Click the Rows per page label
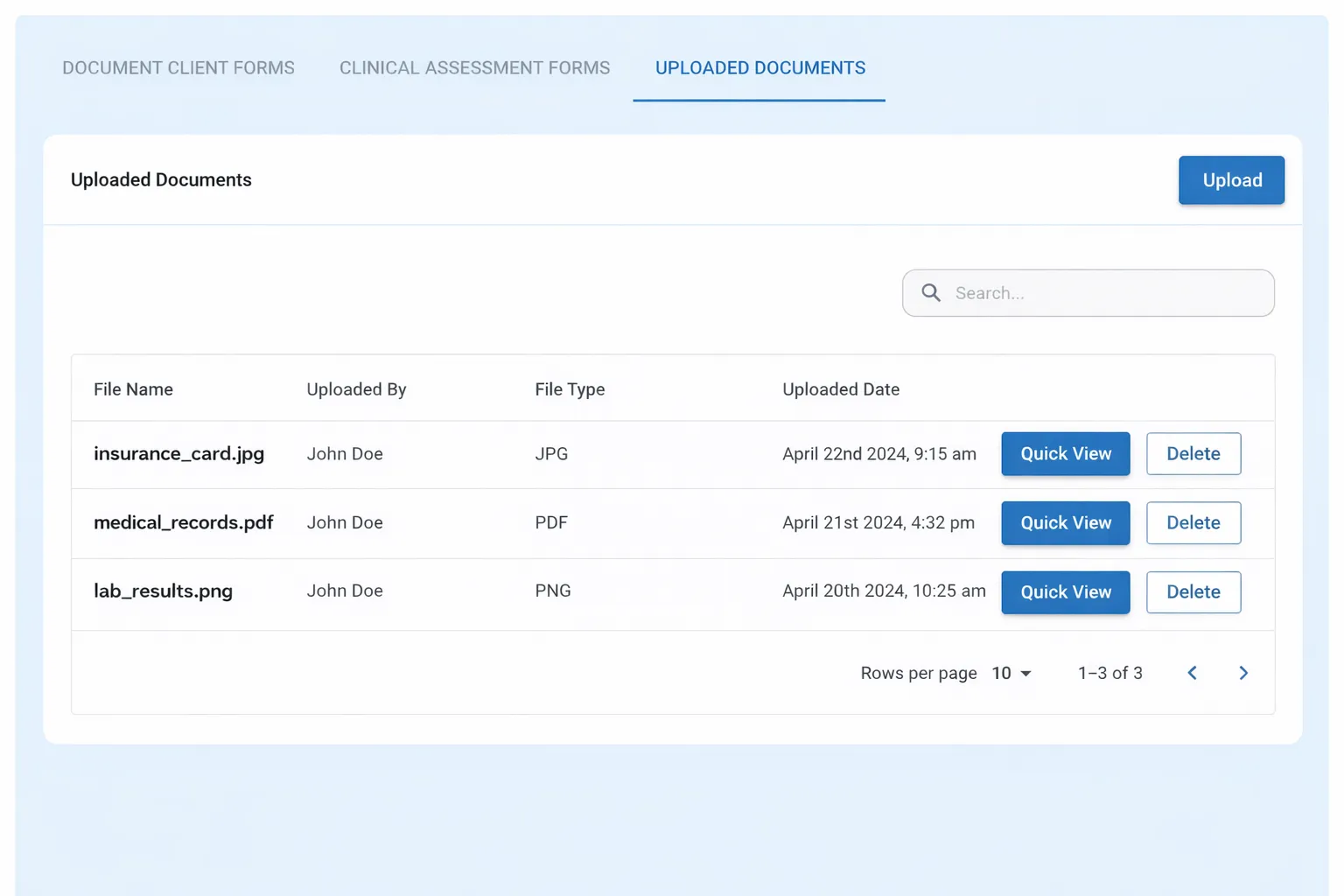The image size is (1344, 896). [919, 673]
